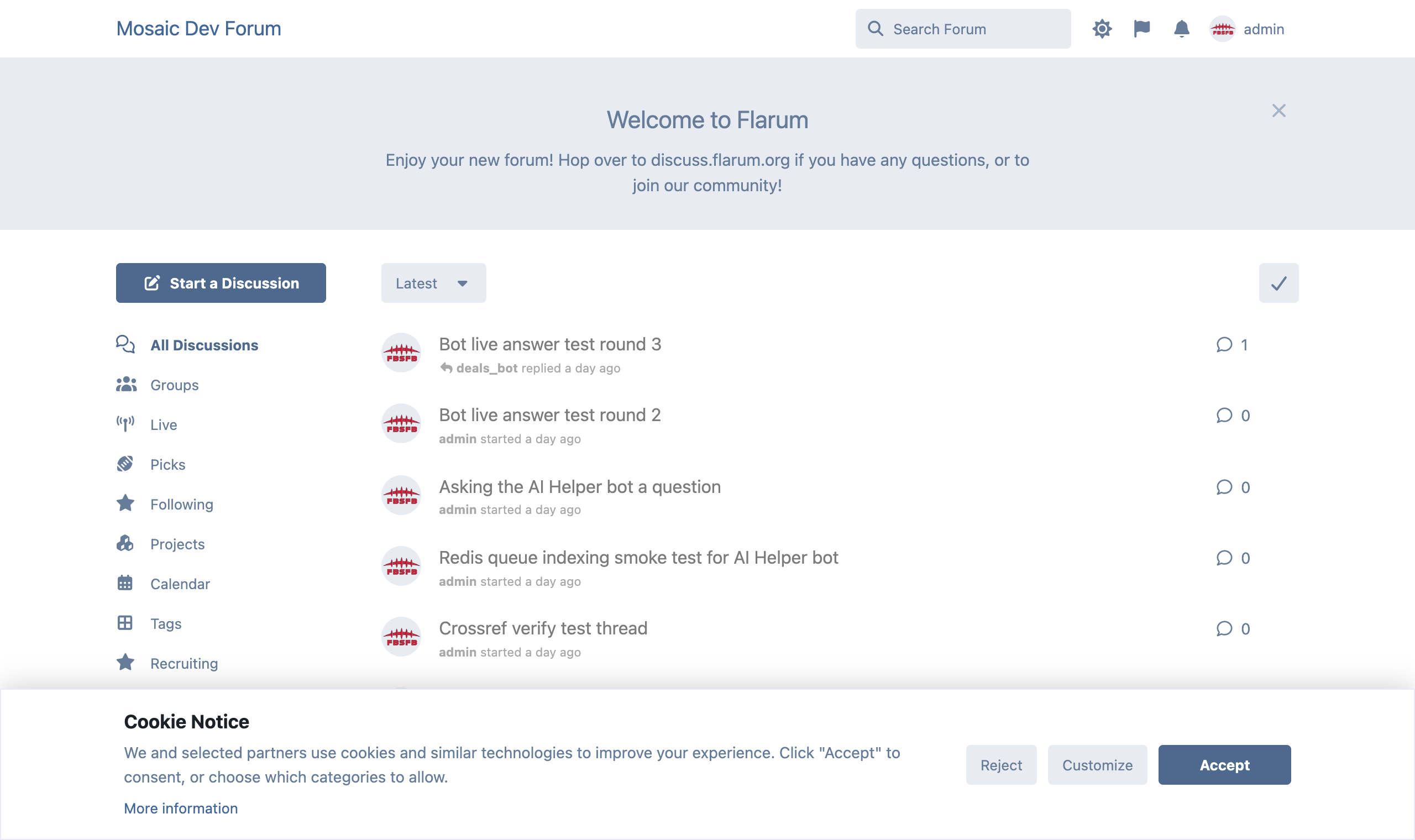Open Redis queue indexing smoke test thread

pyautogui.click(x=638, y=558)
